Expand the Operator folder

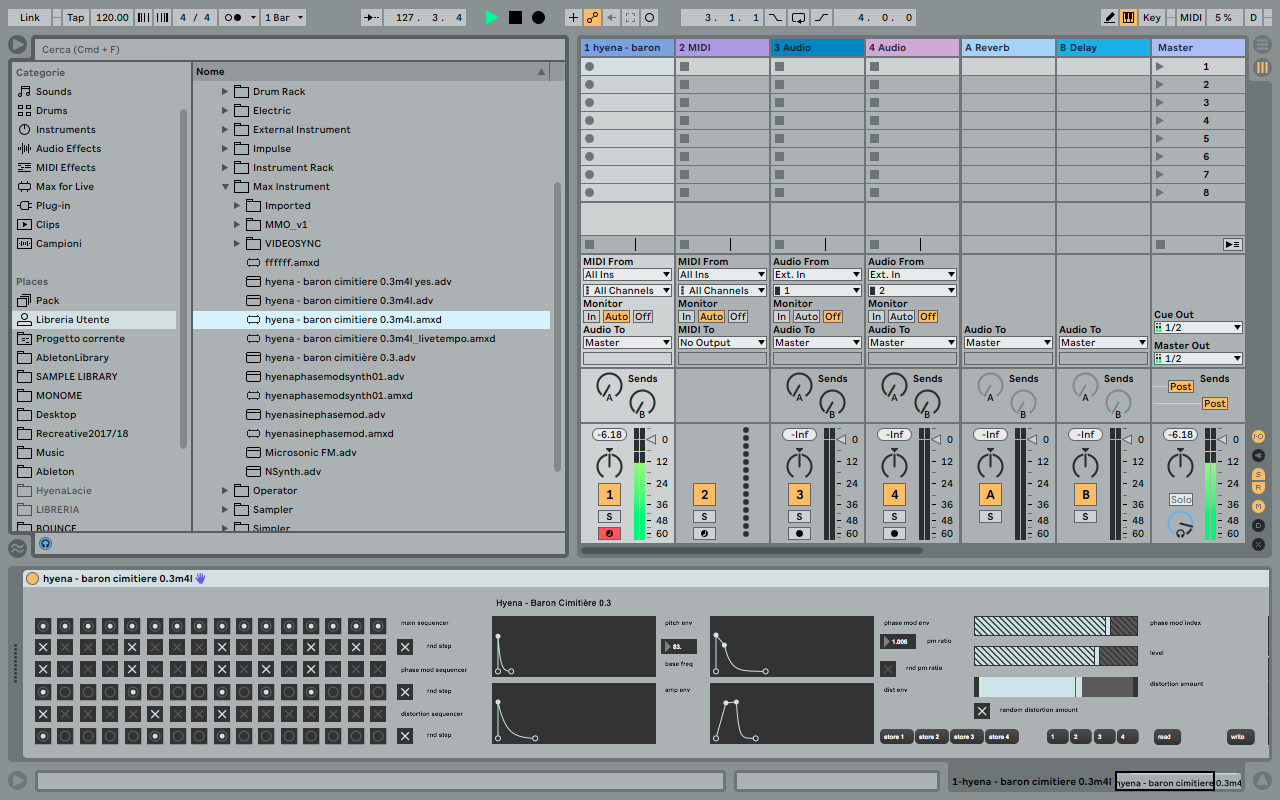225,491
